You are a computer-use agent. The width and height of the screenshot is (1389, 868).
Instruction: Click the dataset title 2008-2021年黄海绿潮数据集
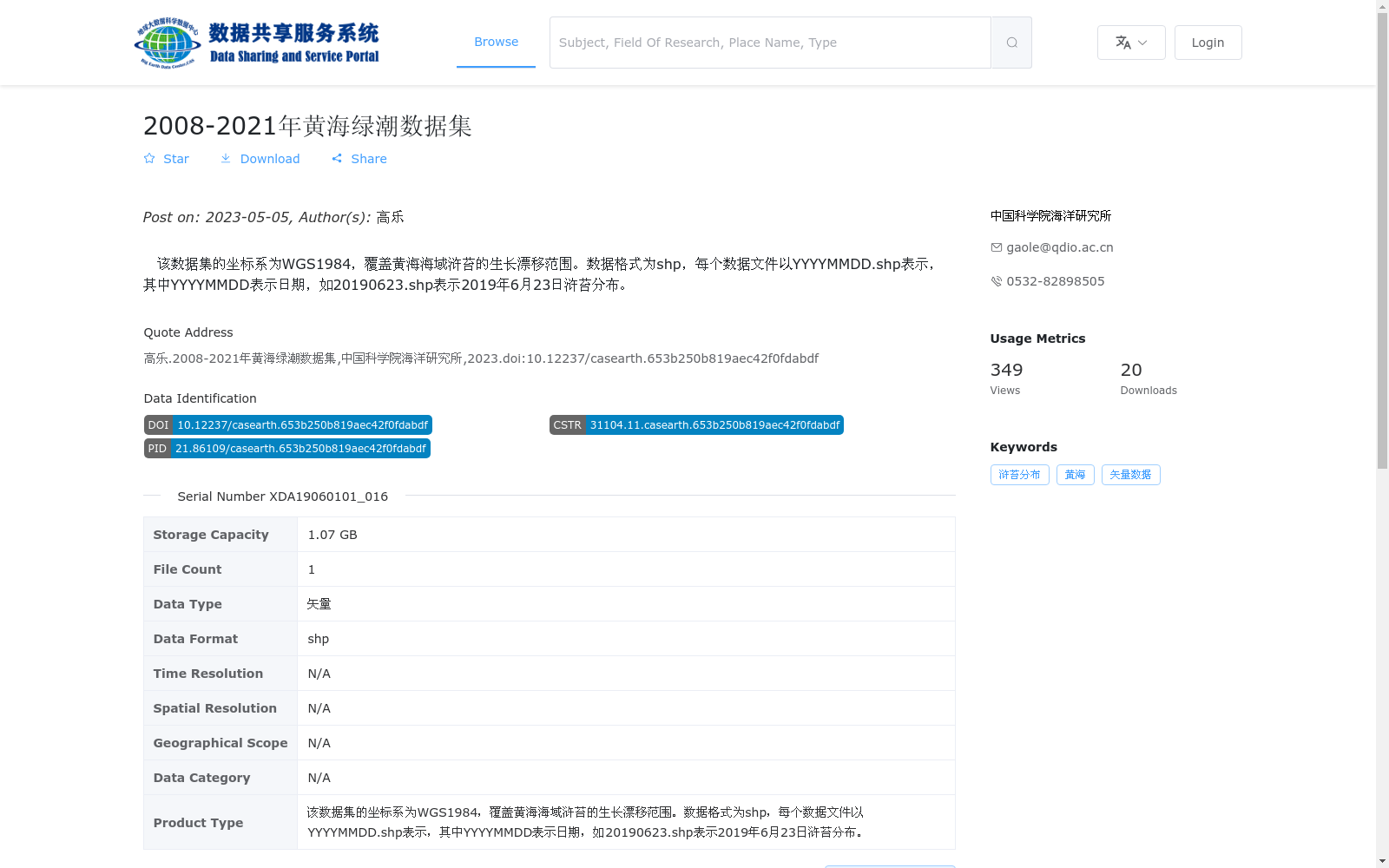tap(307, 126)
